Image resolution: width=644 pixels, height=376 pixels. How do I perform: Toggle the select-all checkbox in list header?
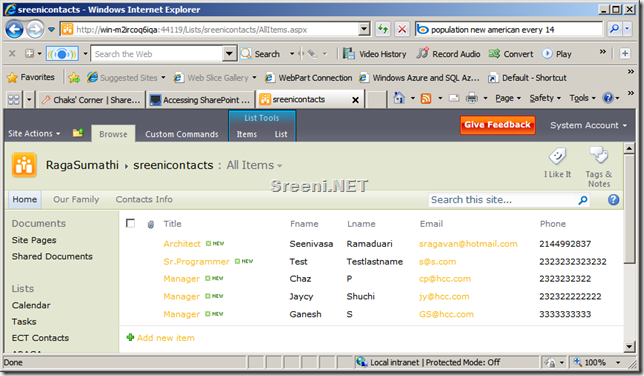[130, 223]
